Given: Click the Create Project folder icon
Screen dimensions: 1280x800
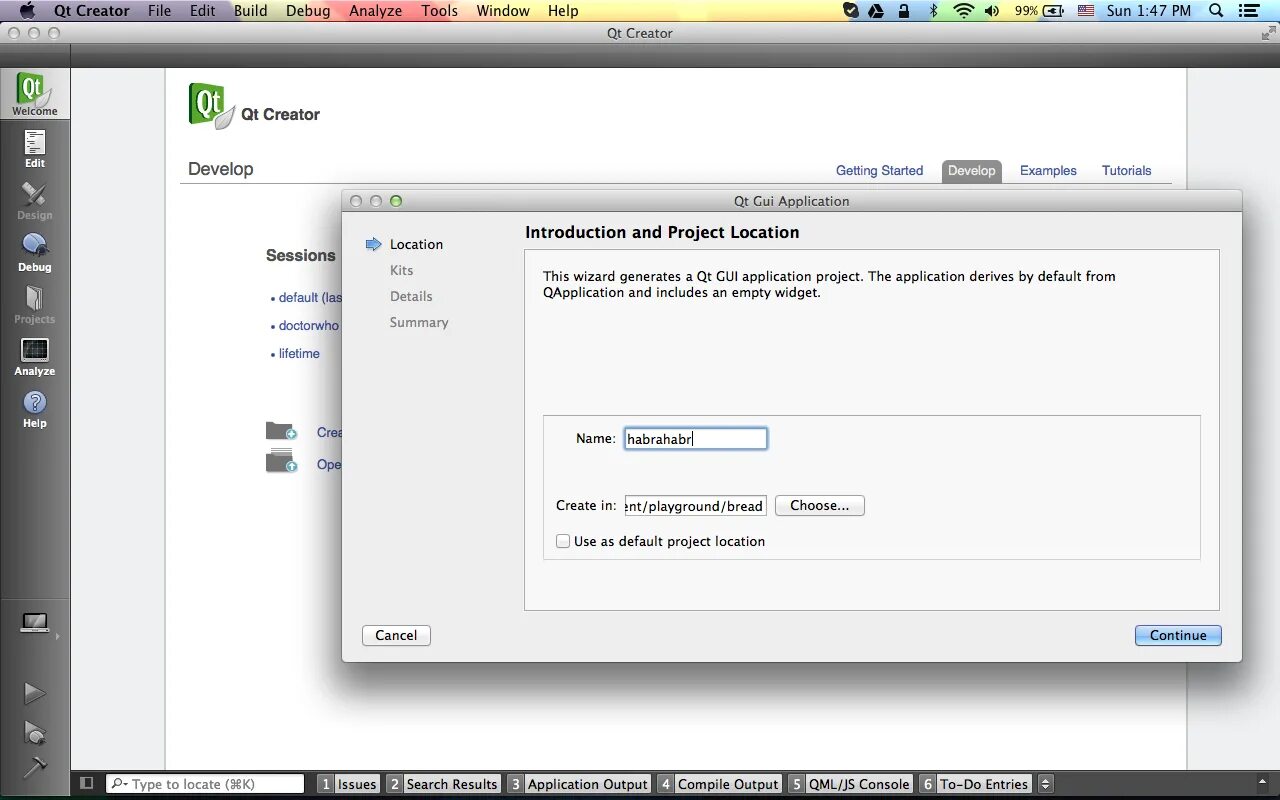Looking at the screenshot, I should point(281,431).
